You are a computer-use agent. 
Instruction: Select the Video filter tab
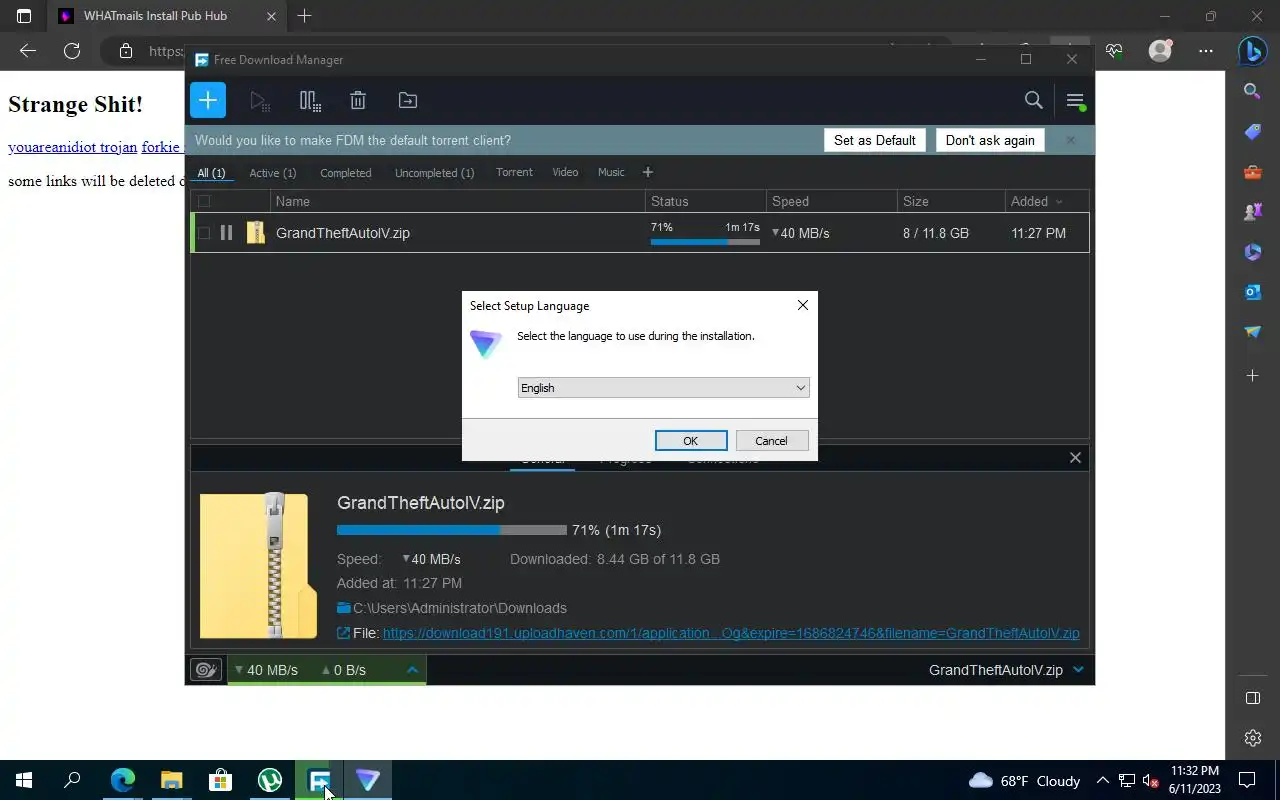coord(565,172)
